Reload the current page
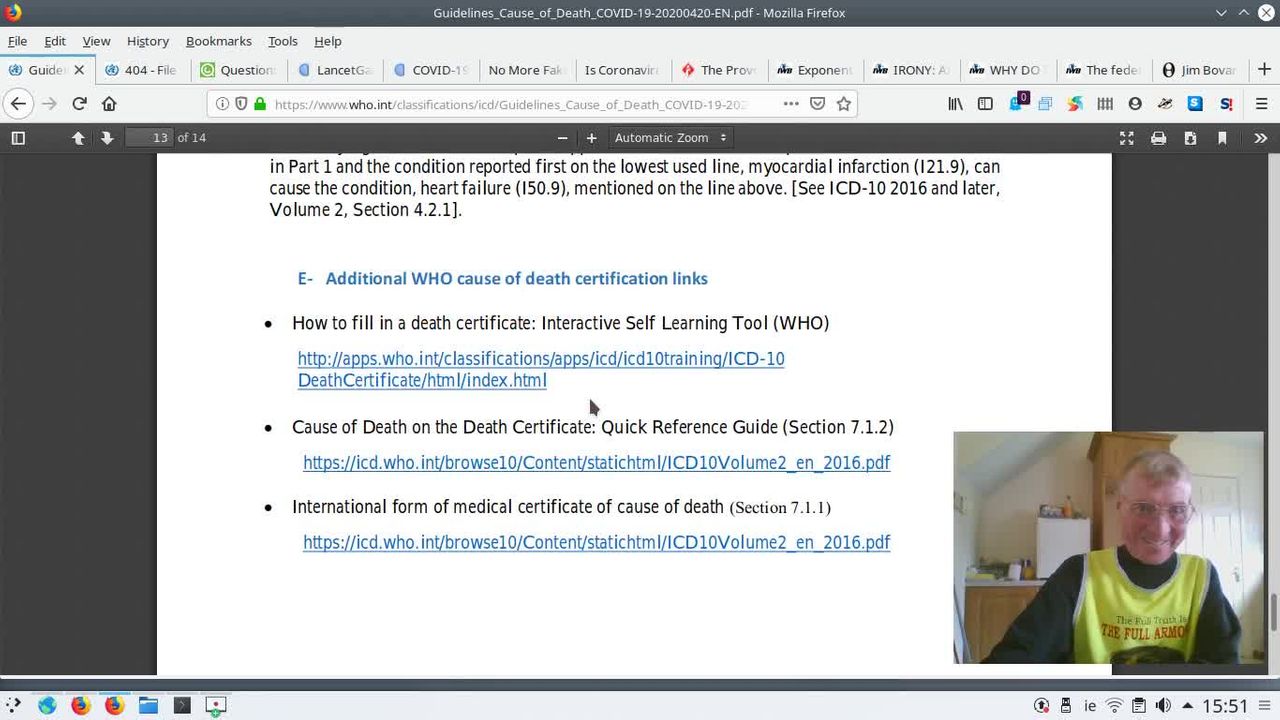This screenshot has width=1280, height=720. [79, 104]
